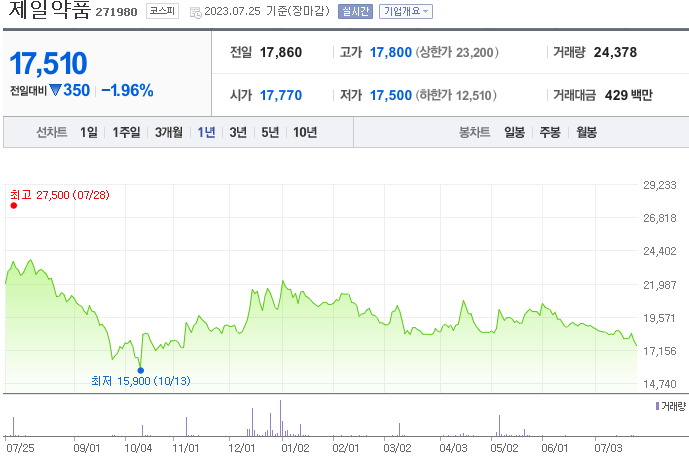Click the current price 17,510
The width and height of the screenshot is (689, 466).
tap(48, 63)
